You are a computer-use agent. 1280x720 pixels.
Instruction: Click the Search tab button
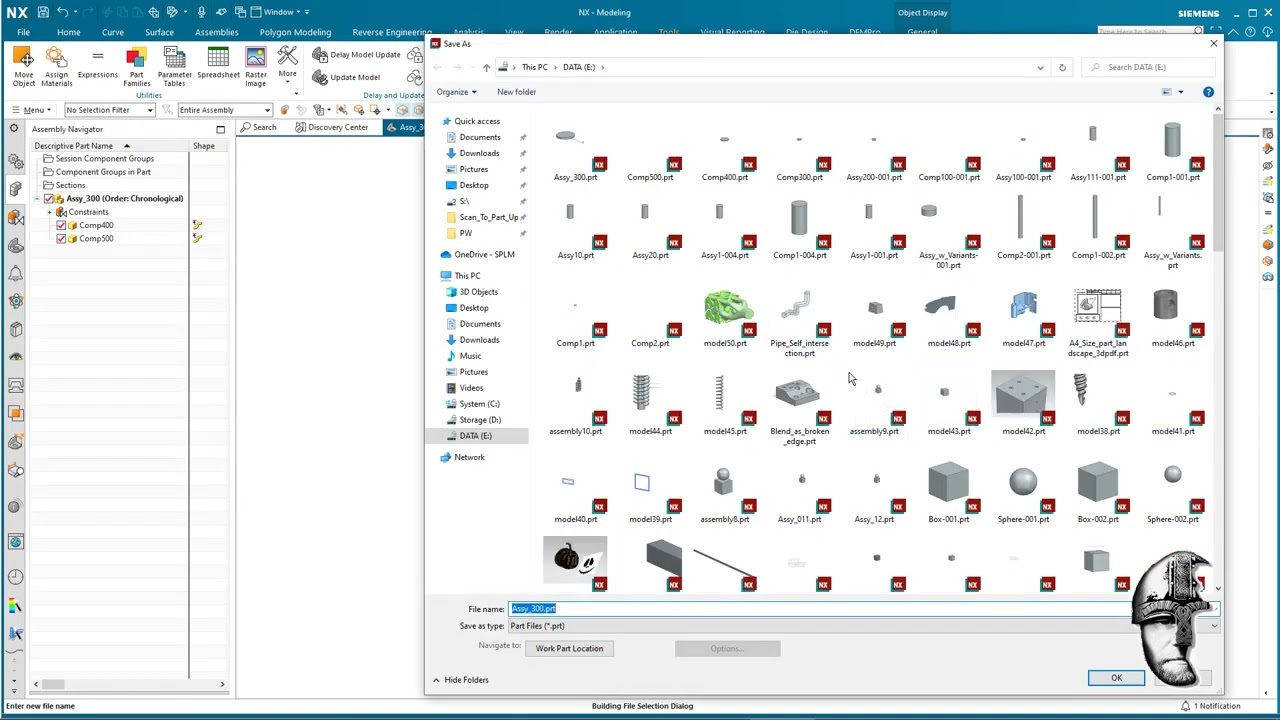pyautogui.click(x=258, y=128)
